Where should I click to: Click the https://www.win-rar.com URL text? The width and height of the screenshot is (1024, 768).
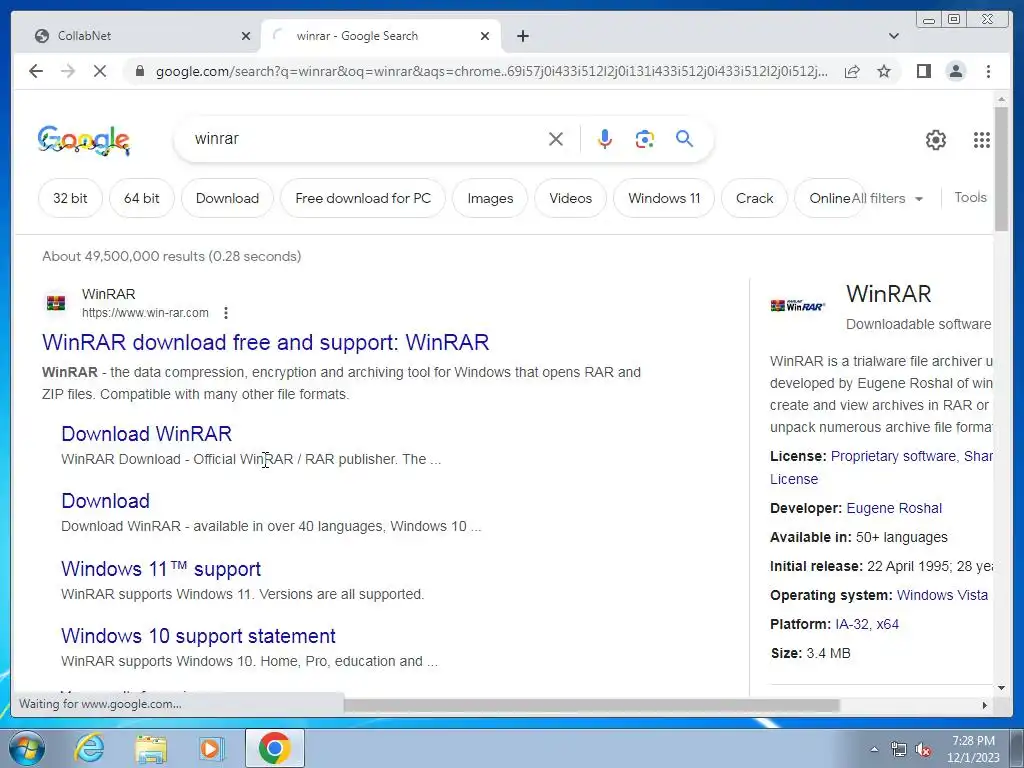[145, 313]
